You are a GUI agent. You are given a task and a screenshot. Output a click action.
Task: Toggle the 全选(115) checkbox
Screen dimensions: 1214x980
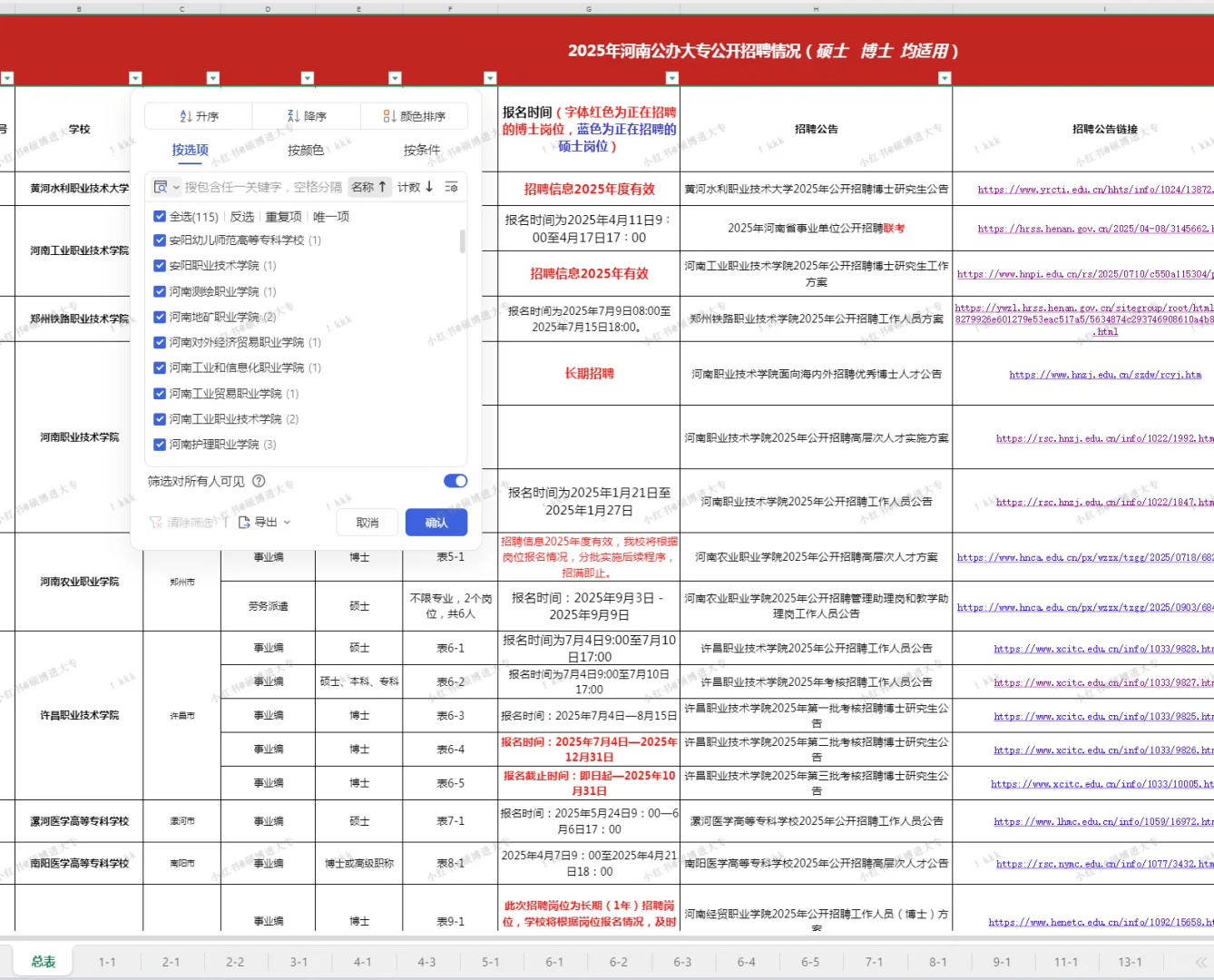click(x=160, y=216)
